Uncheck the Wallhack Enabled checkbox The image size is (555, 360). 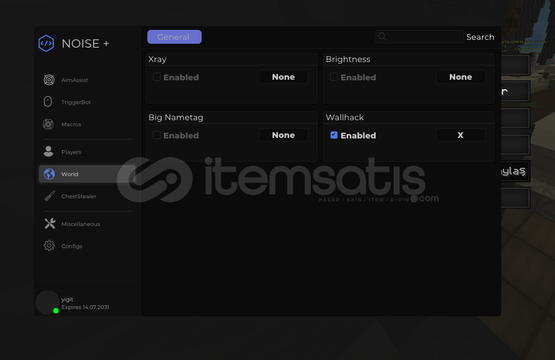(x=333, y=135)
